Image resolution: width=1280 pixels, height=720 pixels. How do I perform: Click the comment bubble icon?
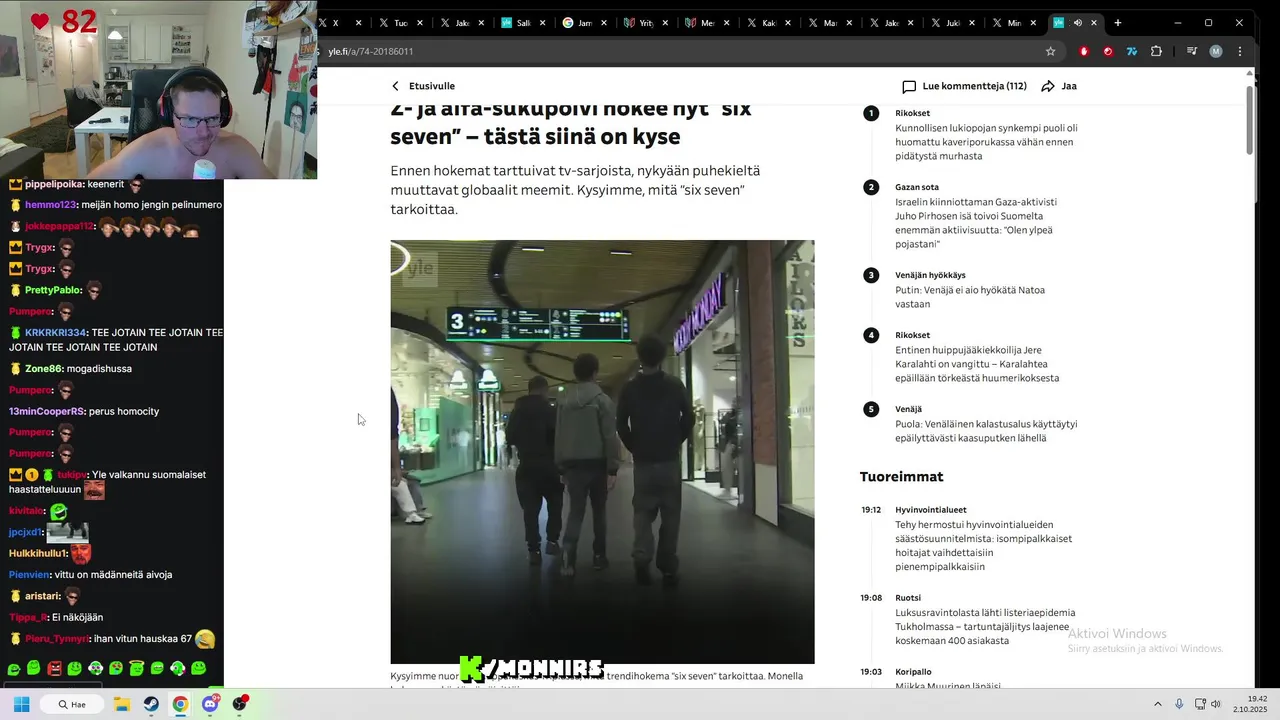point(909,87)
